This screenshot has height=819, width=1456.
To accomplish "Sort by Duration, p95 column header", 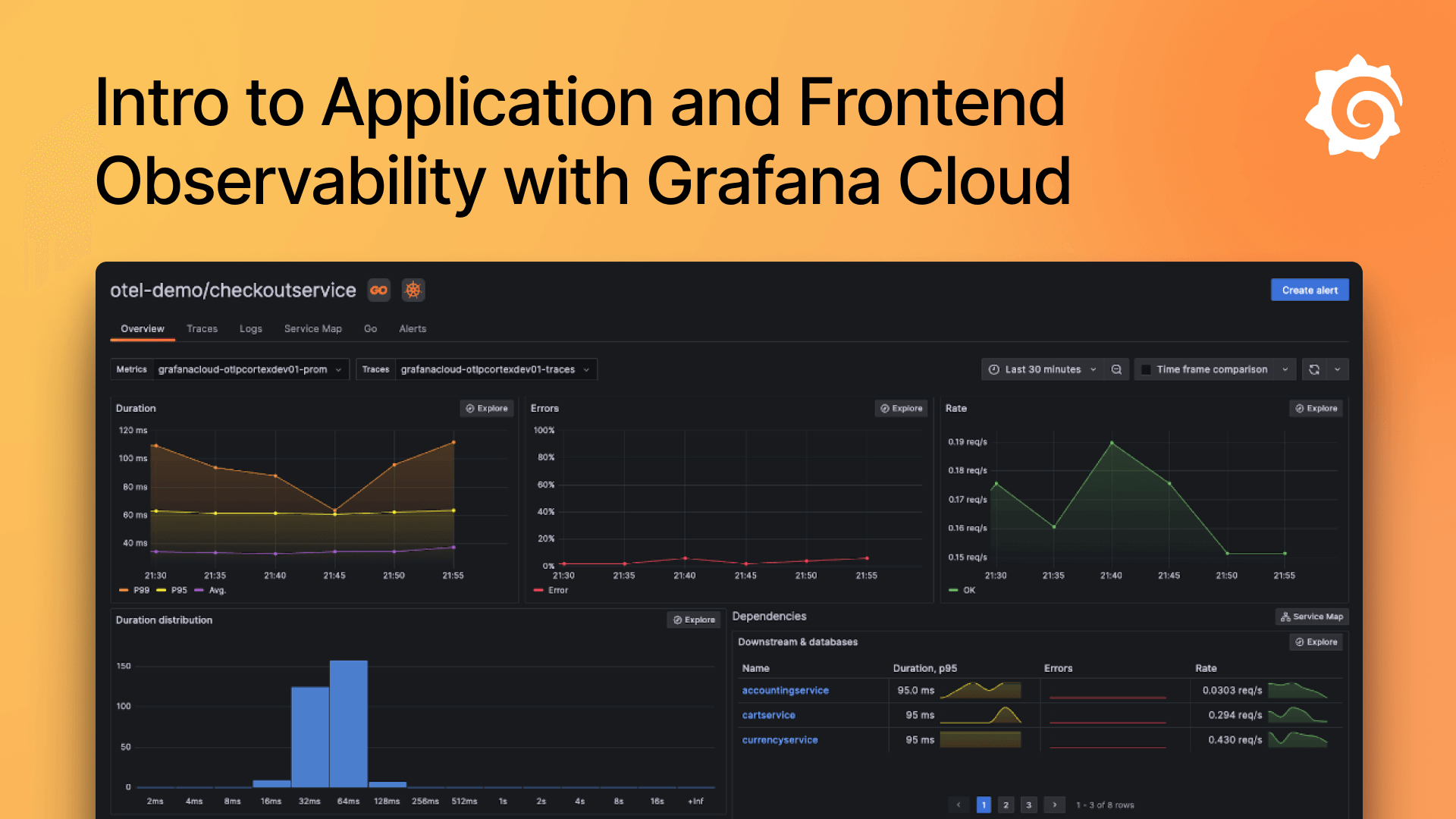I will pos(924,669).
